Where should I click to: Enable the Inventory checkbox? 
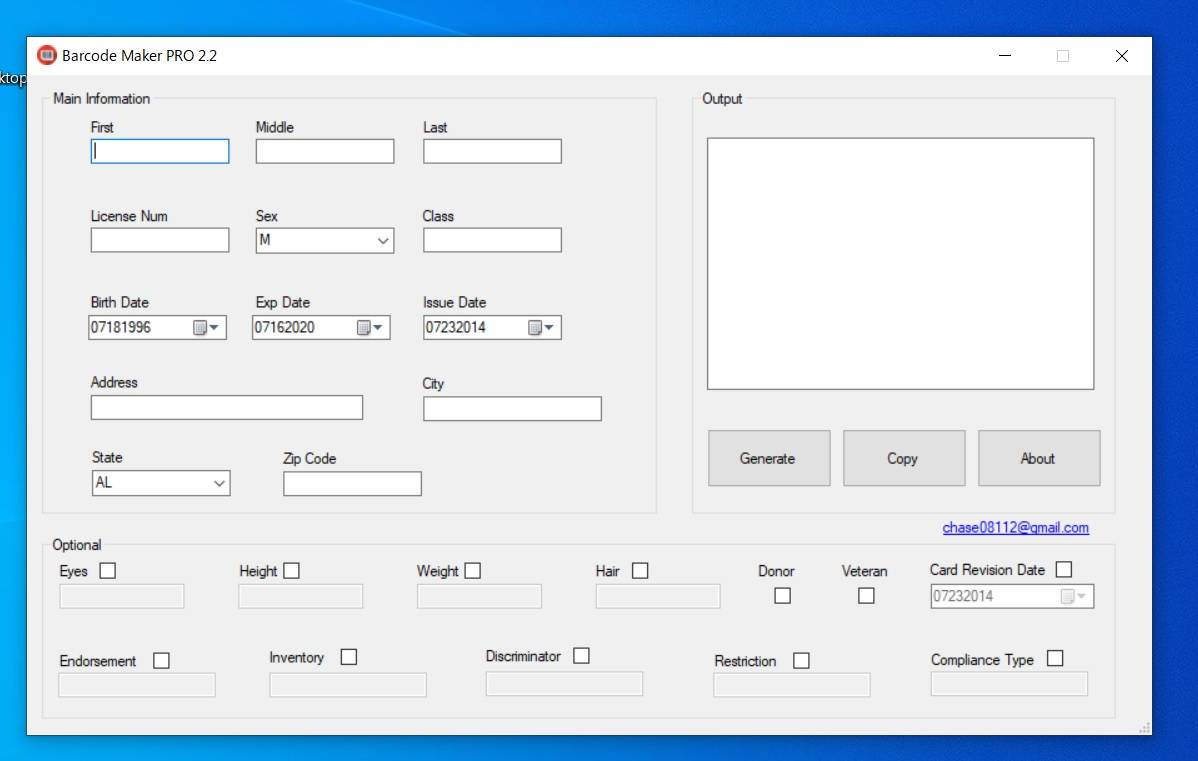click(348, 657)
